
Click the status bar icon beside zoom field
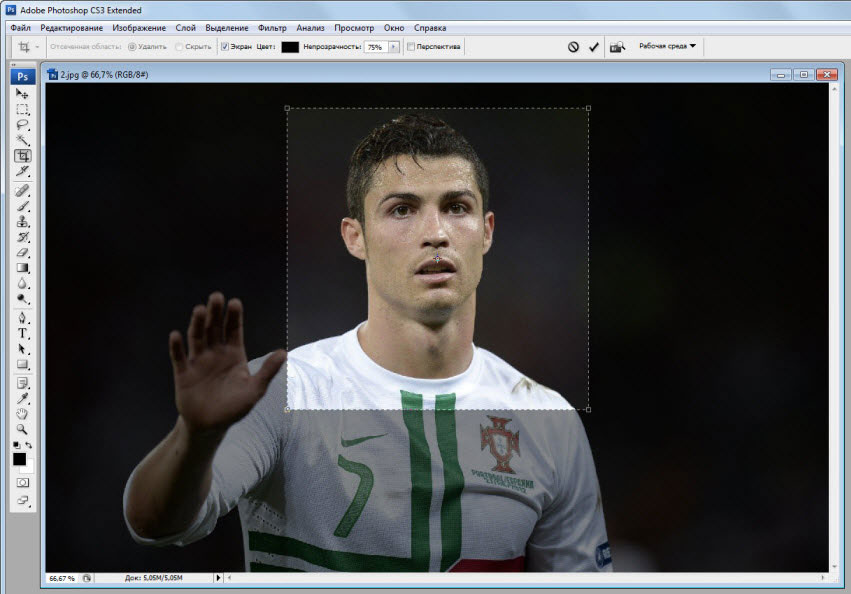pyautogui.click(x=87, y=578)
